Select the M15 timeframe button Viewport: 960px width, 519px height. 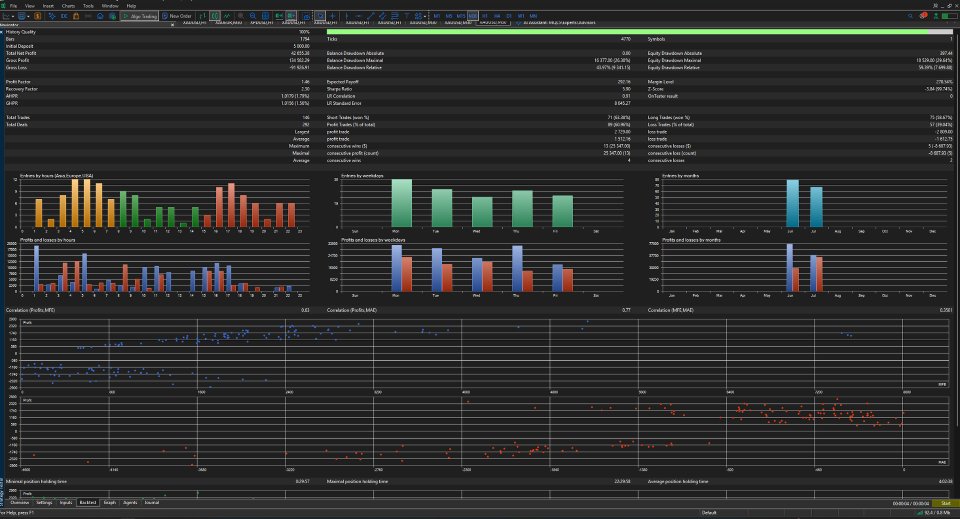tap(461, 16)
